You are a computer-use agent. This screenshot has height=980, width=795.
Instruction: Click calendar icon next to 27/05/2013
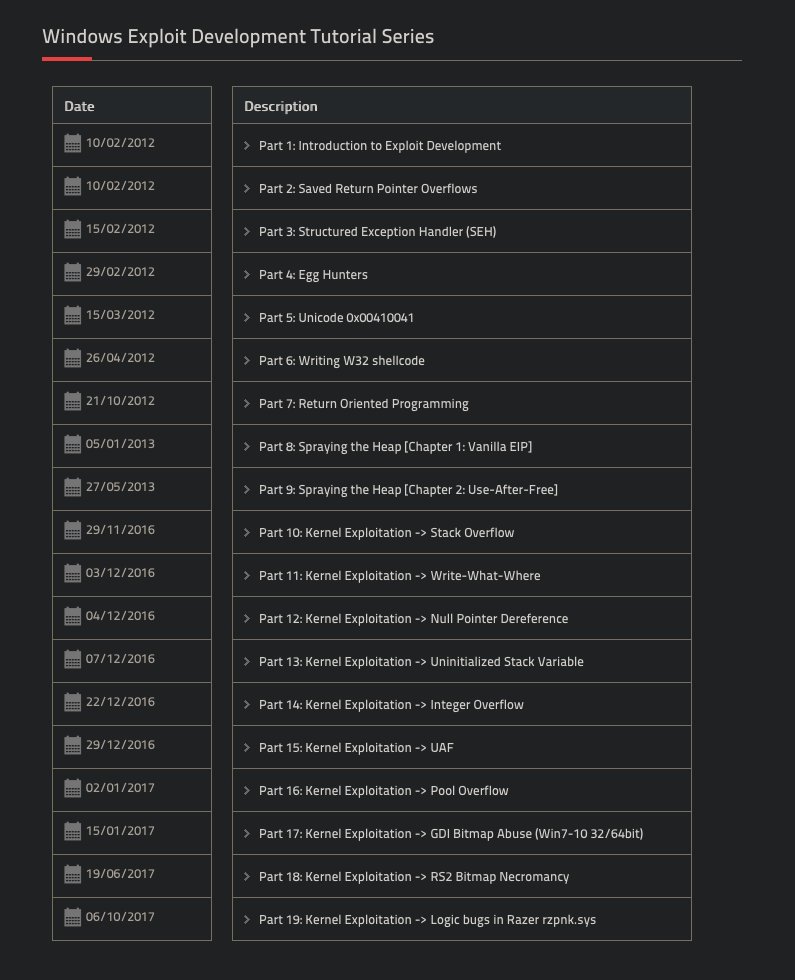72,488
